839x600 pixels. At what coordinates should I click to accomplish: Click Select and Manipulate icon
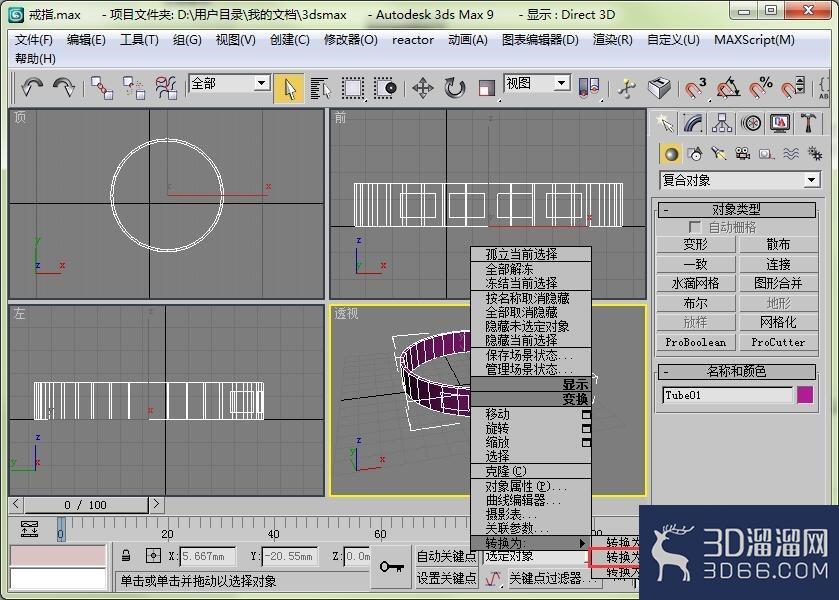[627, 88]
